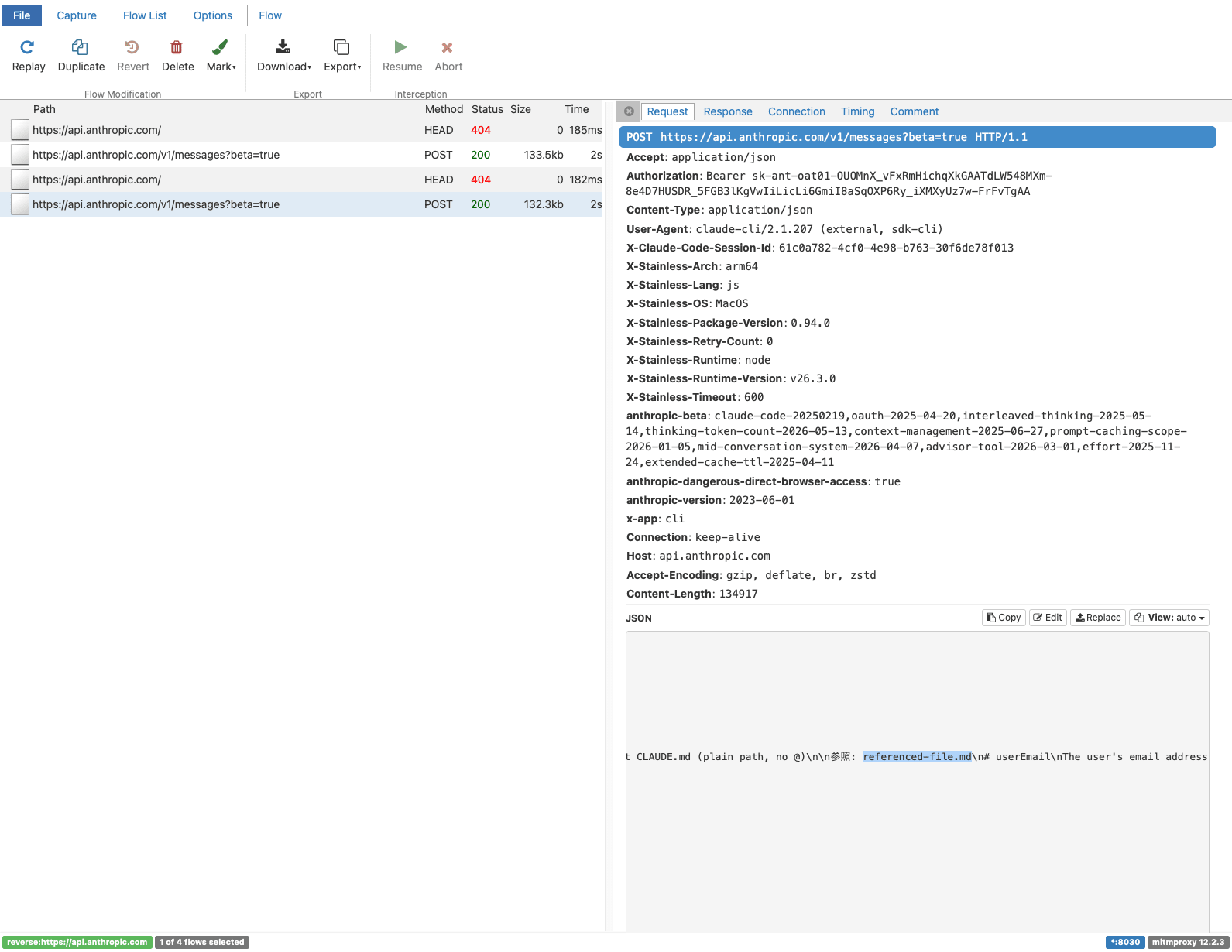
Task: Switch to the Response tab
Action: click(x=728, y=111)
